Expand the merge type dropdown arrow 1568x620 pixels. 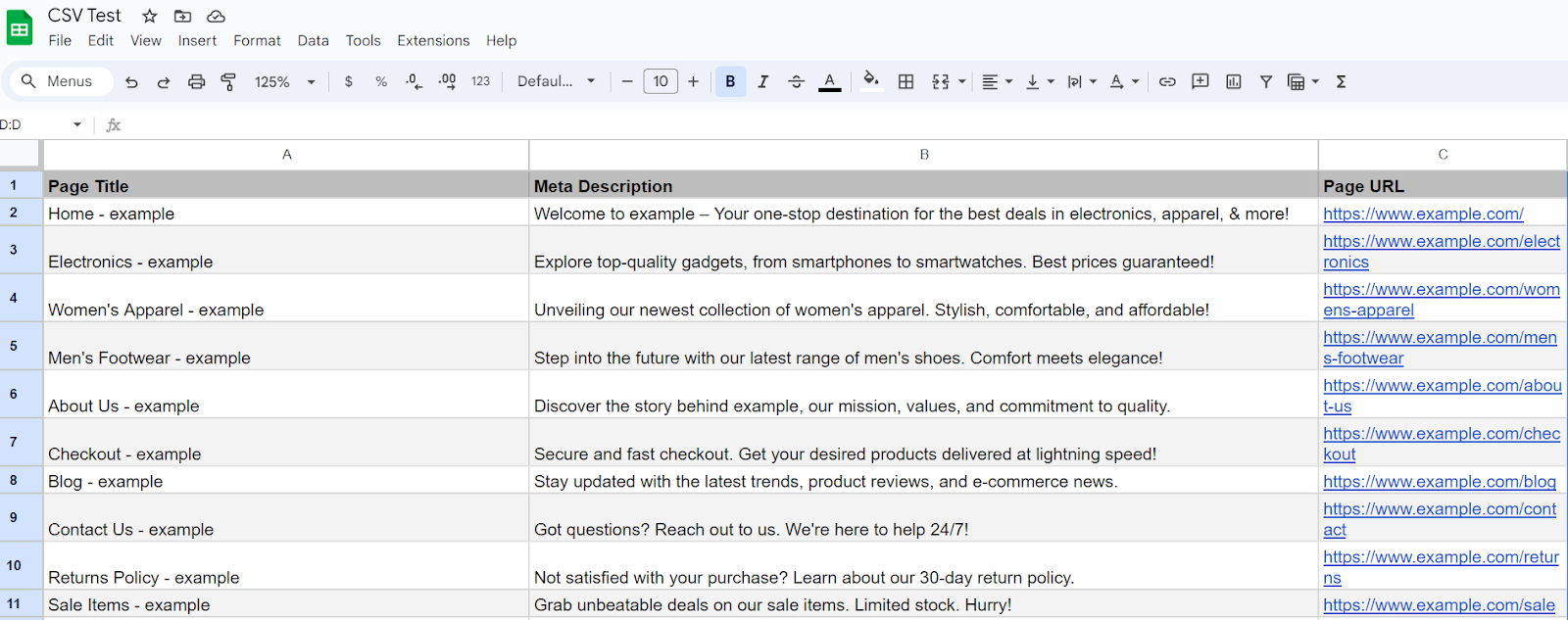click(962, 82)
